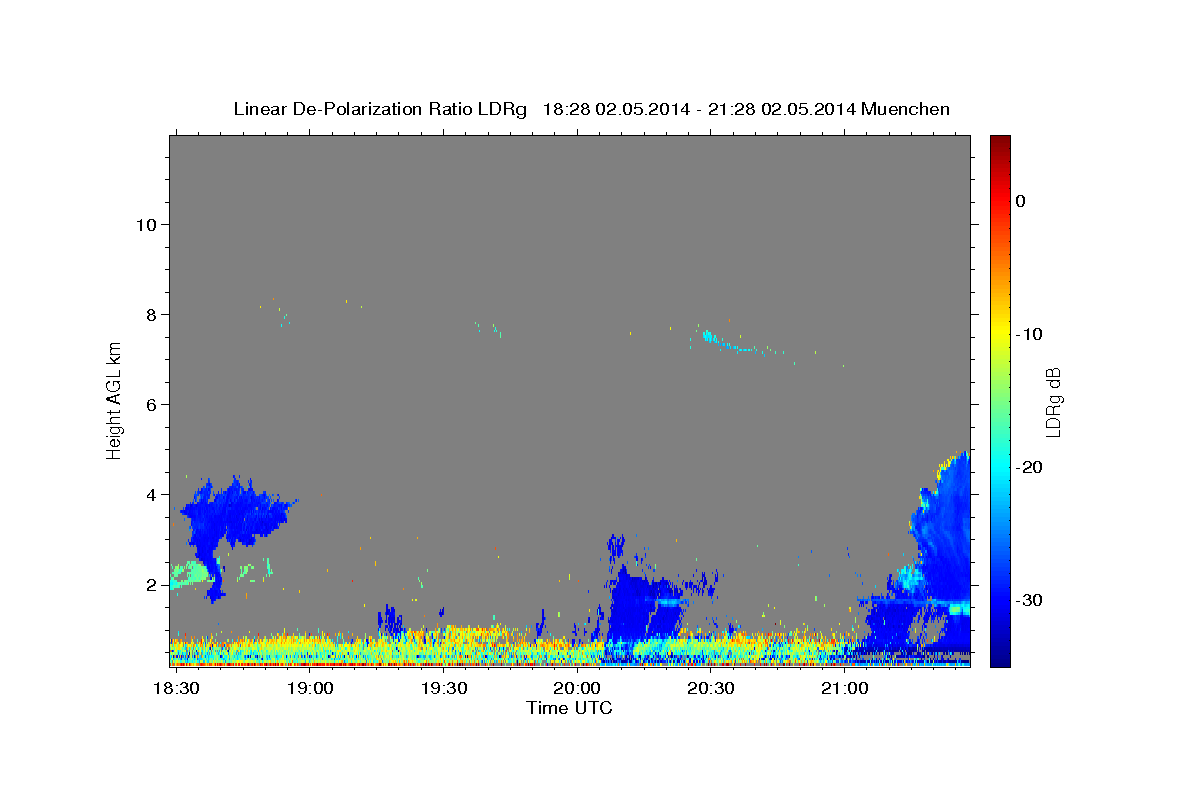Click the "Time UTC" axis label
The width and height of the screenshot is (1200, 800).
click(569, 708)
